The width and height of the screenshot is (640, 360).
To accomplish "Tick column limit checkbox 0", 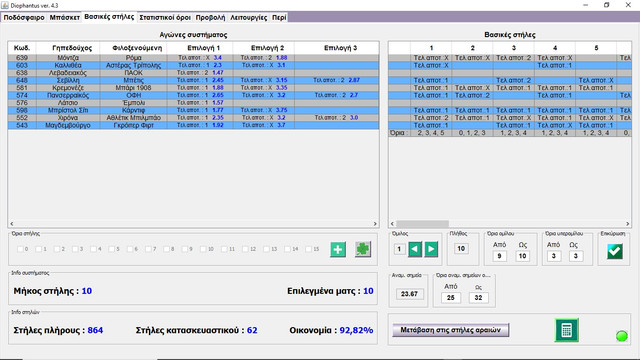I will click(20, 249).
